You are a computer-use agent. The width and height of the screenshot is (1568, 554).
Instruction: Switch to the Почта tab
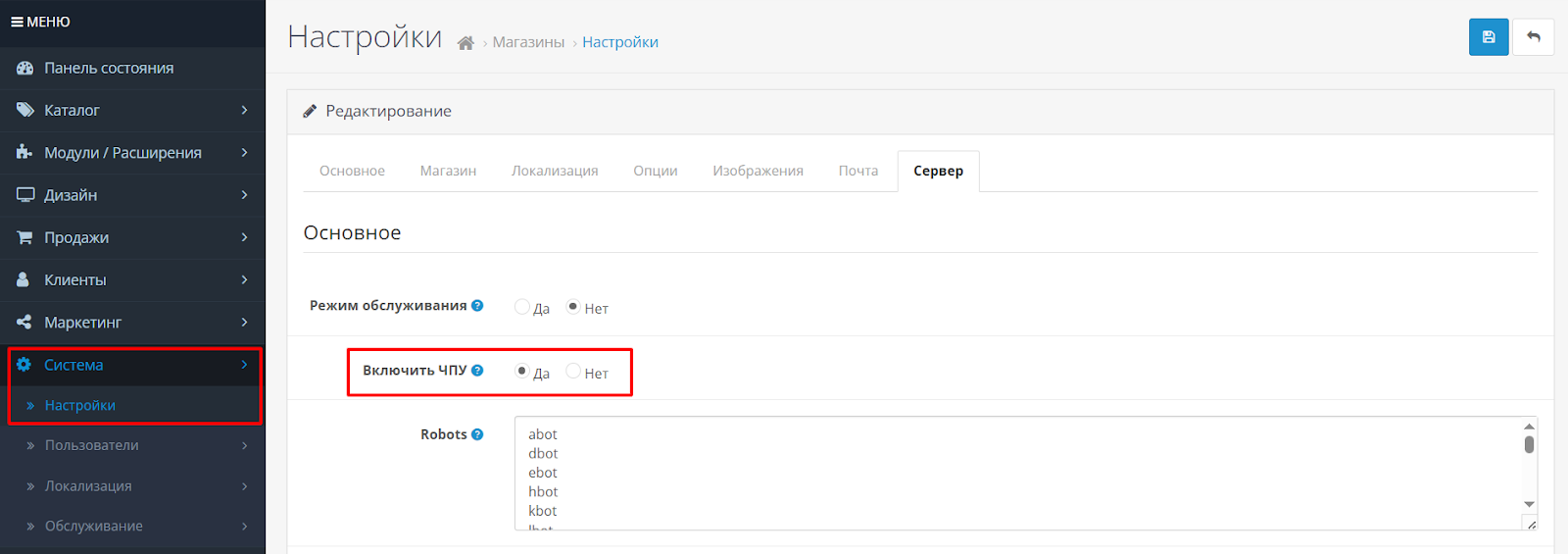pos(857,171)
